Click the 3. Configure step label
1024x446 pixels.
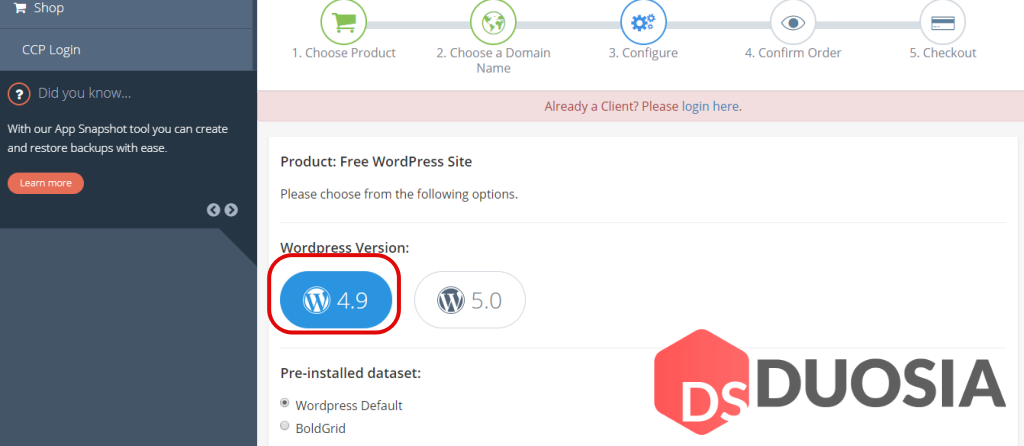tap(643, 53)
